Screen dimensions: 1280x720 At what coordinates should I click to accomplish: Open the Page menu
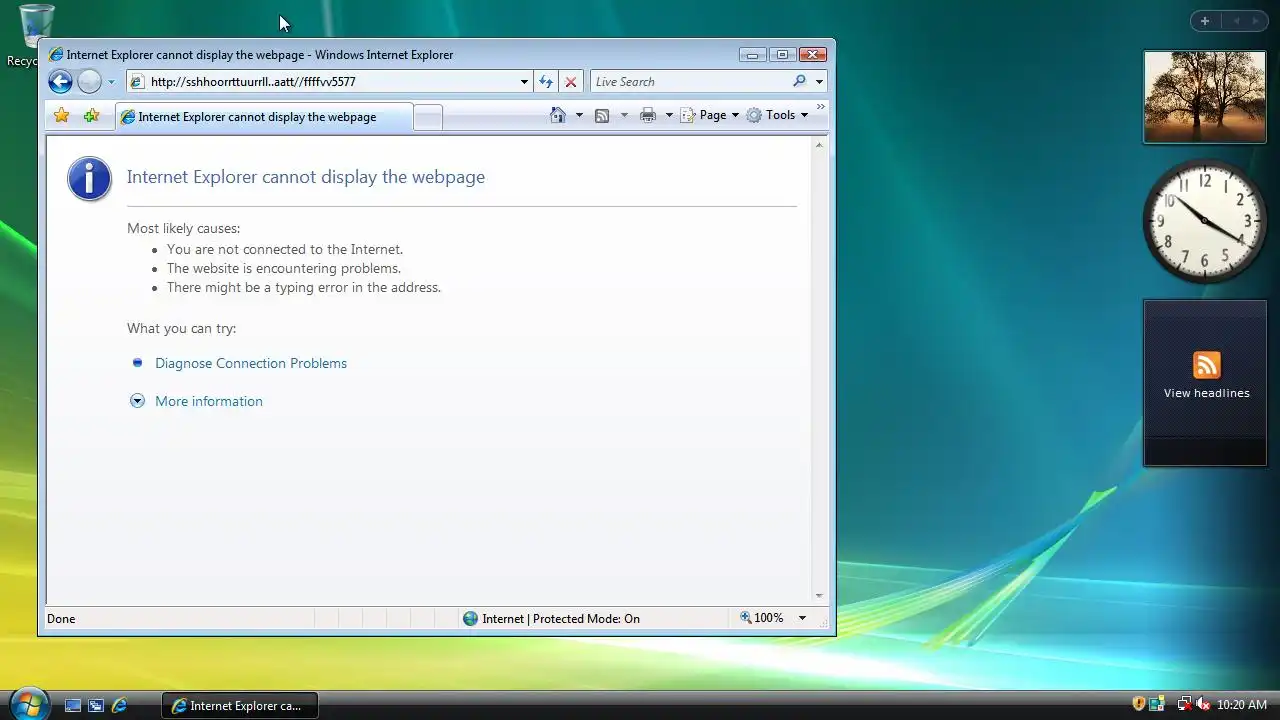710,115
